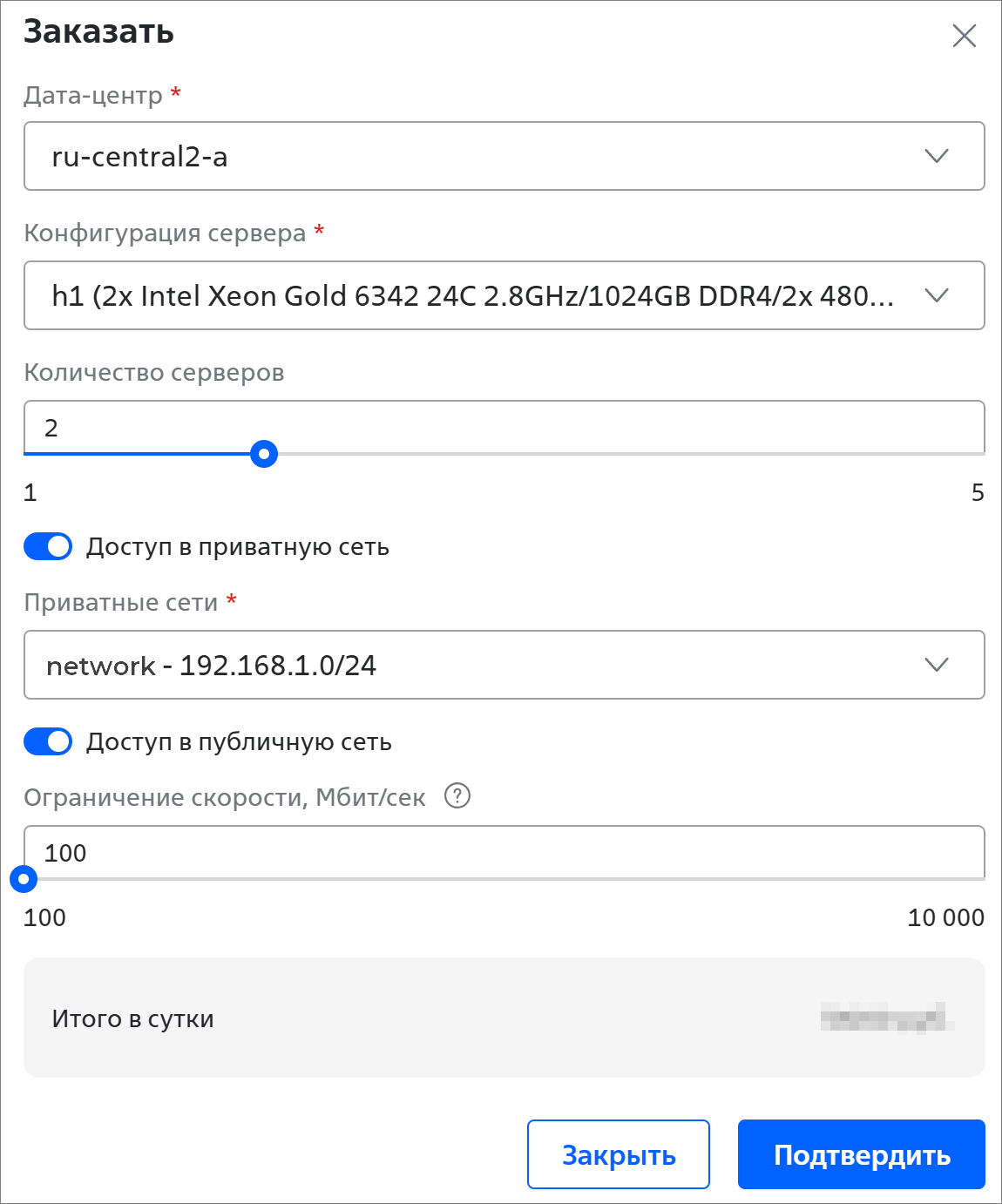Click the chevron arrow in the private networks field
This screenshot has height=1204, width=1002.
tap(936, 665)
